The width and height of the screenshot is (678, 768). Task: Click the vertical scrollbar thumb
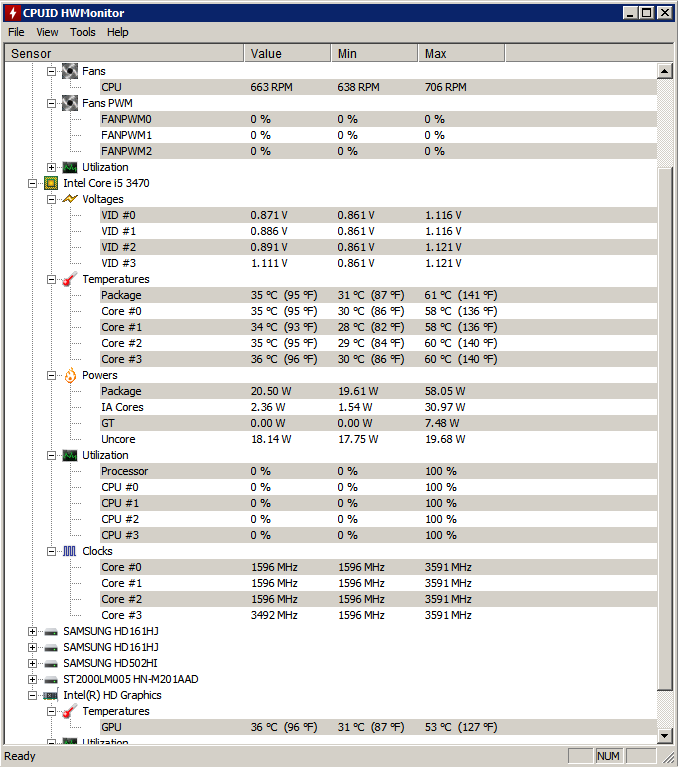pyautogui.click(x=664, y=429)
